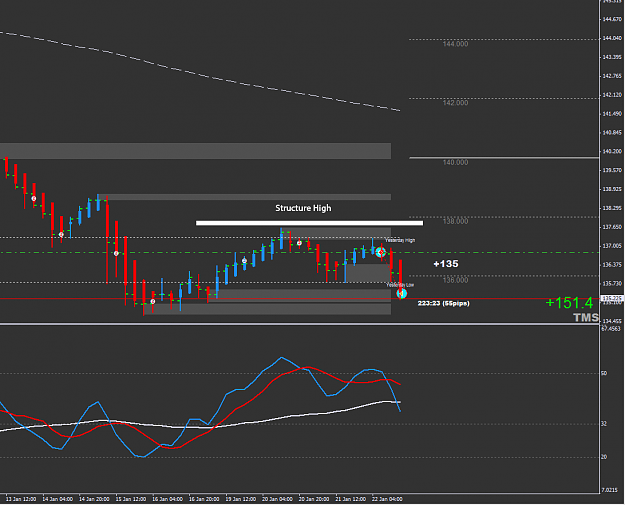The height and width of the screenshot is (505, 625).
Task: Click the 14 Jan 04:00 time label
Action: click(x=57, y=499)
